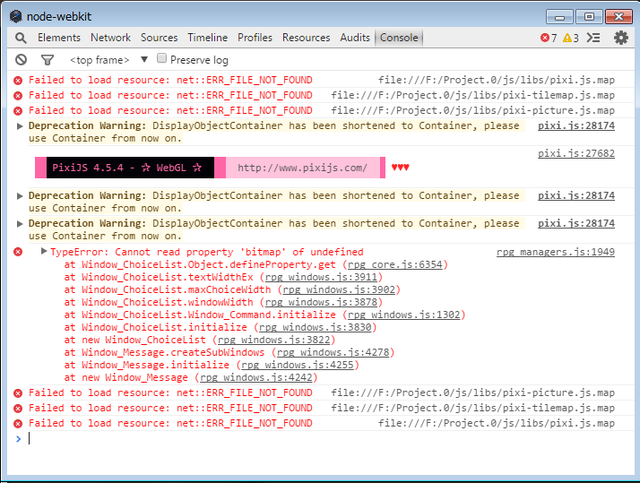This screenshot has height=483, width=640.
Task: Click first pixi-tilemap.js.map file path
Action: [473, 96]
